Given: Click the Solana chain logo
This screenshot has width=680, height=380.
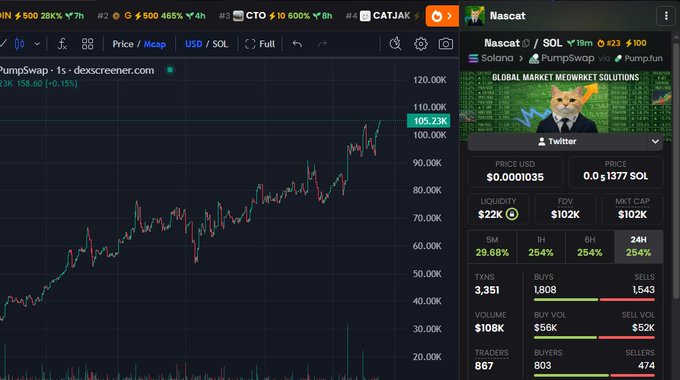Looking at the screenshot, I should click(474, 58).
